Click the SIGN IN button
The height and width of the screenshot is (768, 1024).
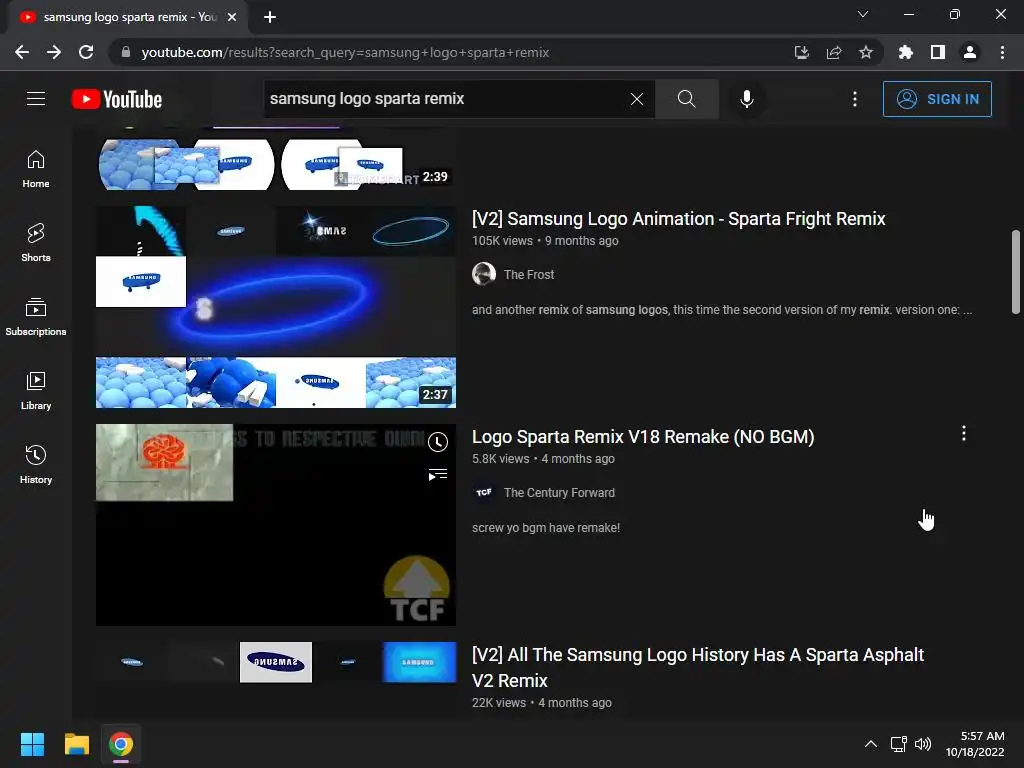(x=937, y=99)
